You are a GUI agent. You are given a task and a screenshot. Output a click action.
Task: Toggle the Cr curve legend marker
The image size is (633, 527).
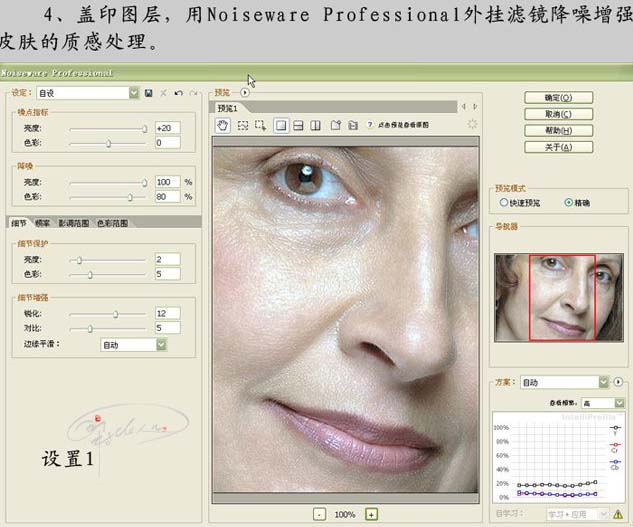click(x=615, y=447)
